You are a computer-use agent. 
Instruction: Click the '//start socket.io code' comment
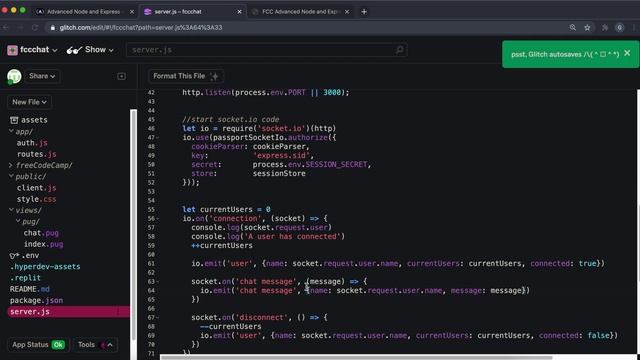(x=231, y=120)
